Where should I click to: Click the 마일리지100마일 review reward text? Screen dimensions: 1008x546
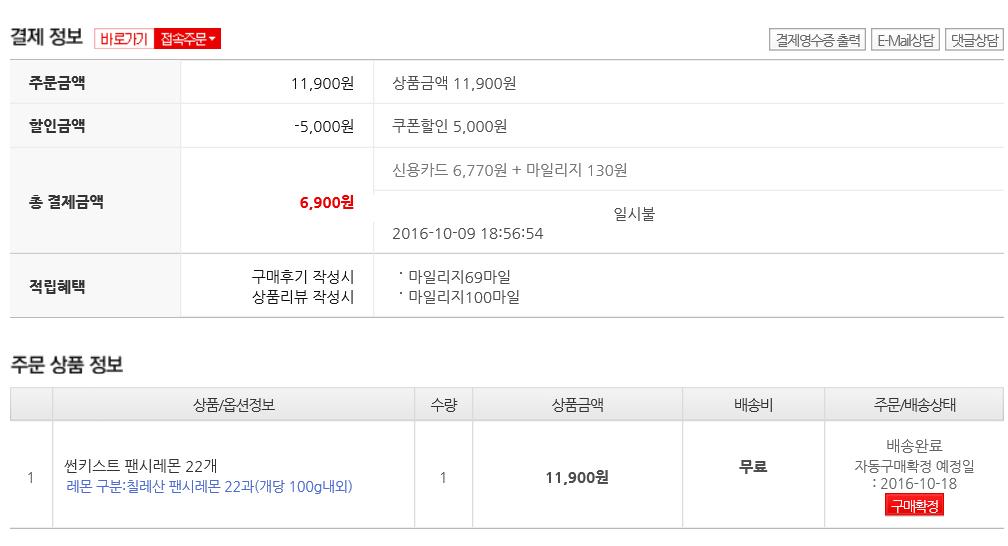click(x=464, y=296)
